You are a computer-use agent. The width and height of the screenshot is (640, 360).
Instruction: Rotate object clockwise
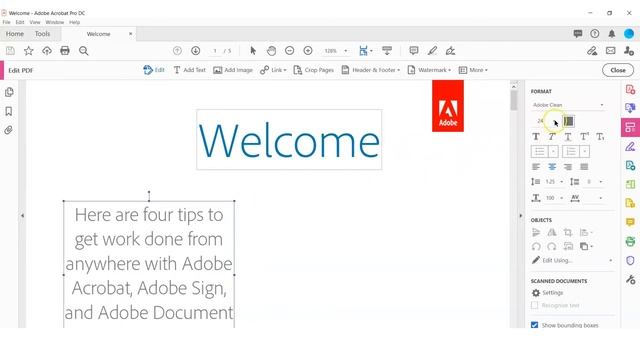click(552, 246)
